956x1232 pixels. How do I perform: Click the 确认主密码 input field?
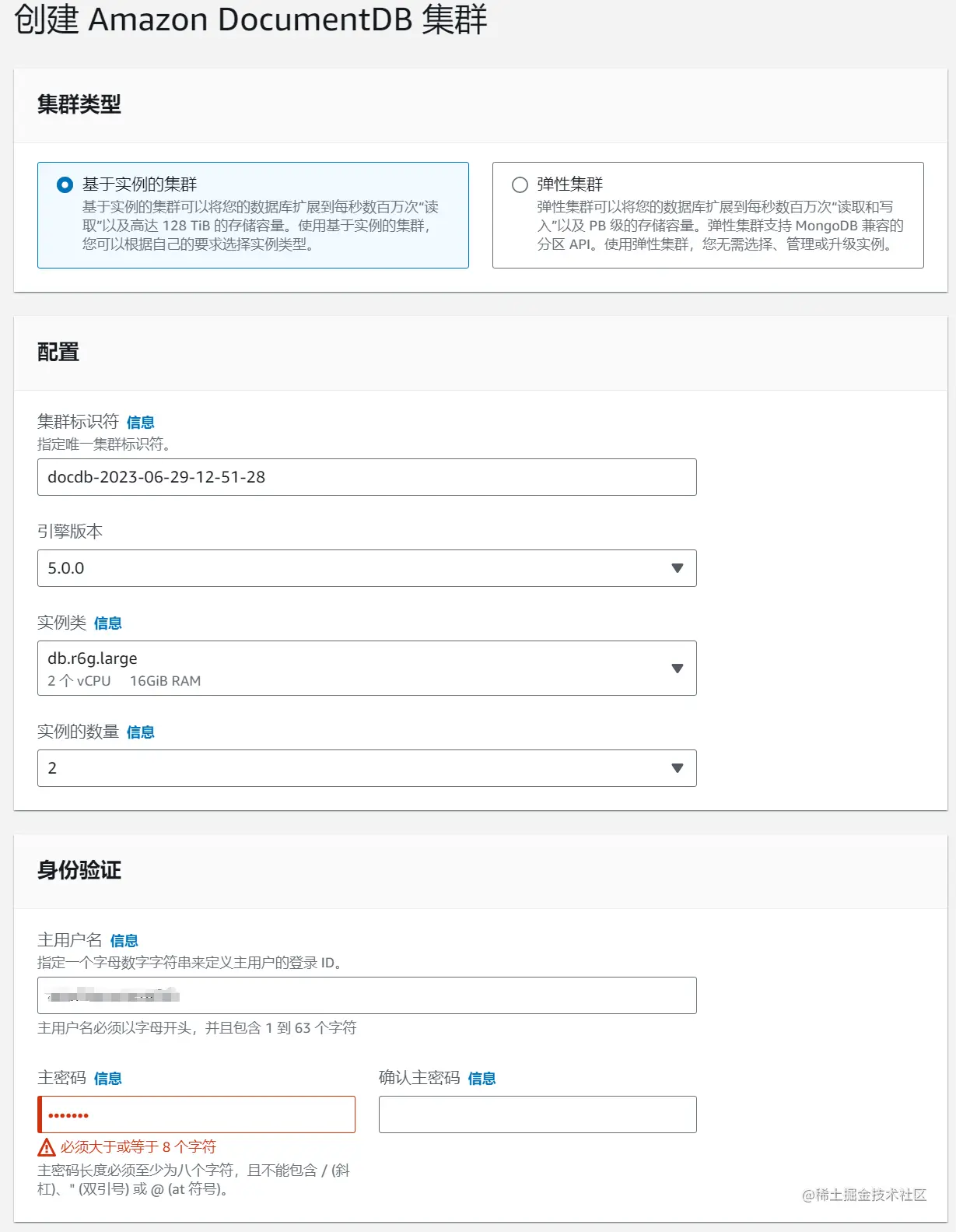pyautogui.click(x=538, y=1114)
